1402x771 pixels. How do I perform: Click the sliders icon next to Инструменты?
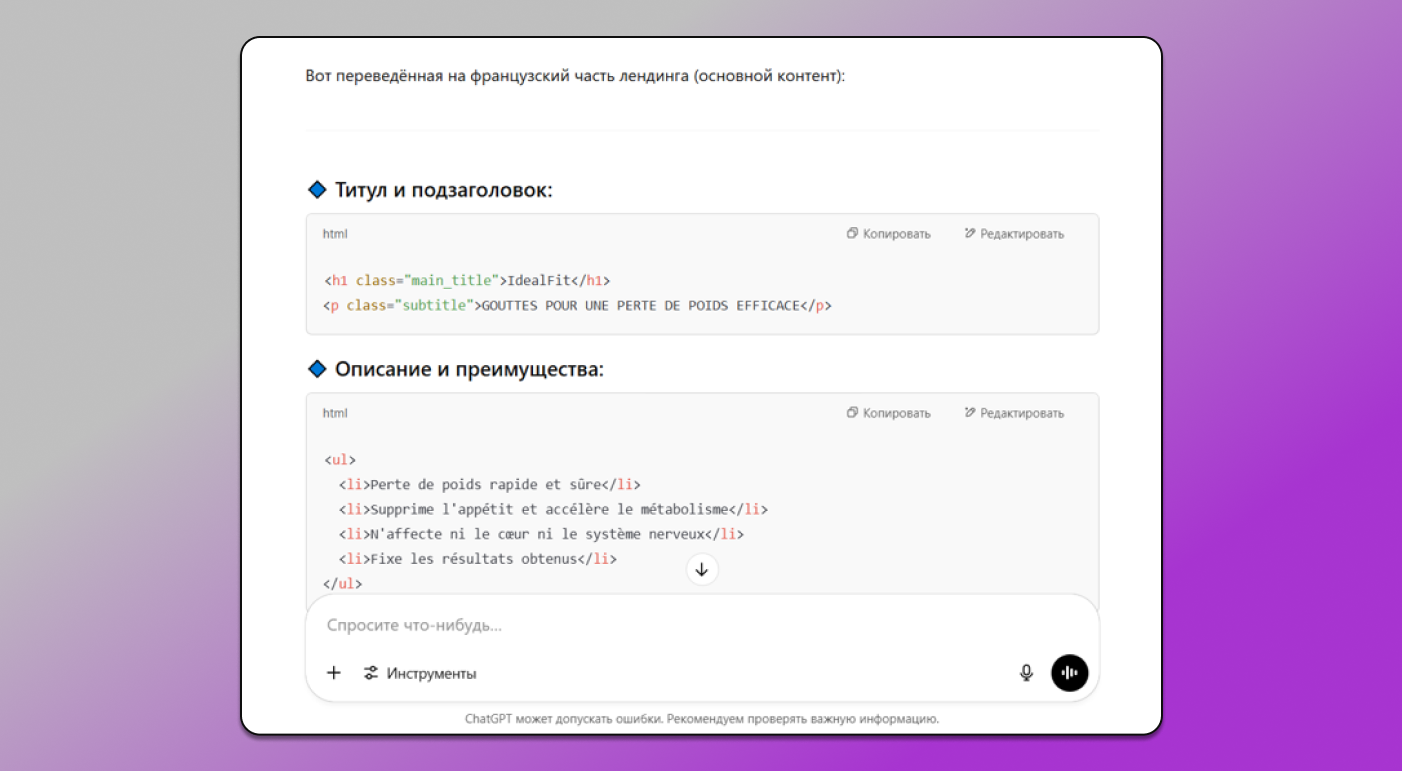(370, 673)
